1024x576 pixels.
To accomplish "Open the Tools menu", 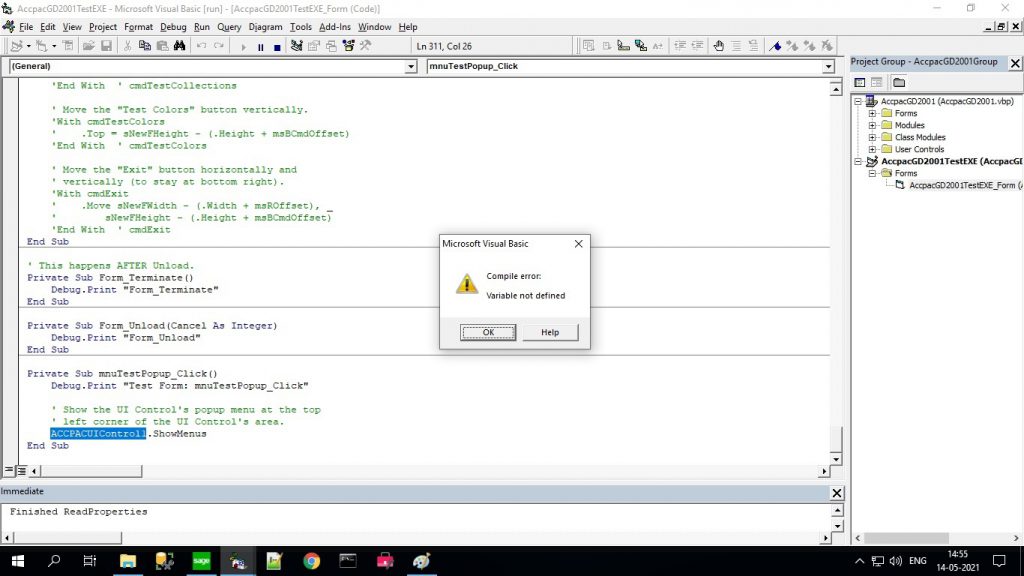I will [x=300, y=27].
